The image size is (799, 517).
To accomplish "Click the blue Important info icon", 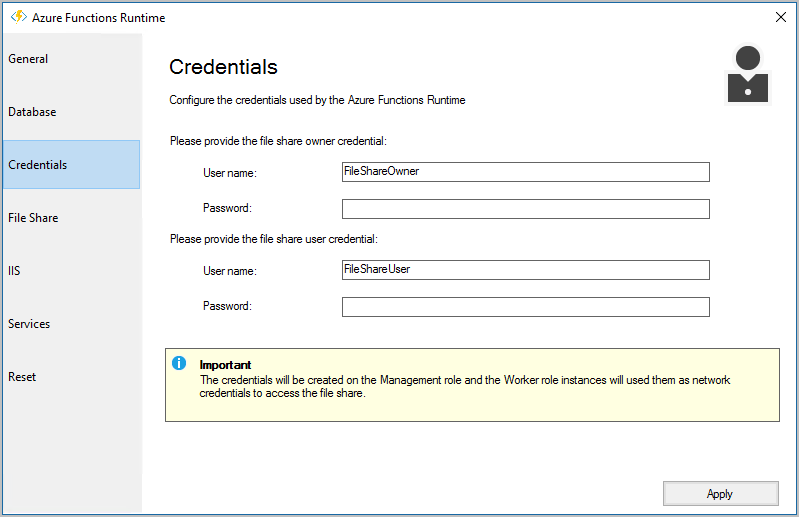I will click(179, 363).
